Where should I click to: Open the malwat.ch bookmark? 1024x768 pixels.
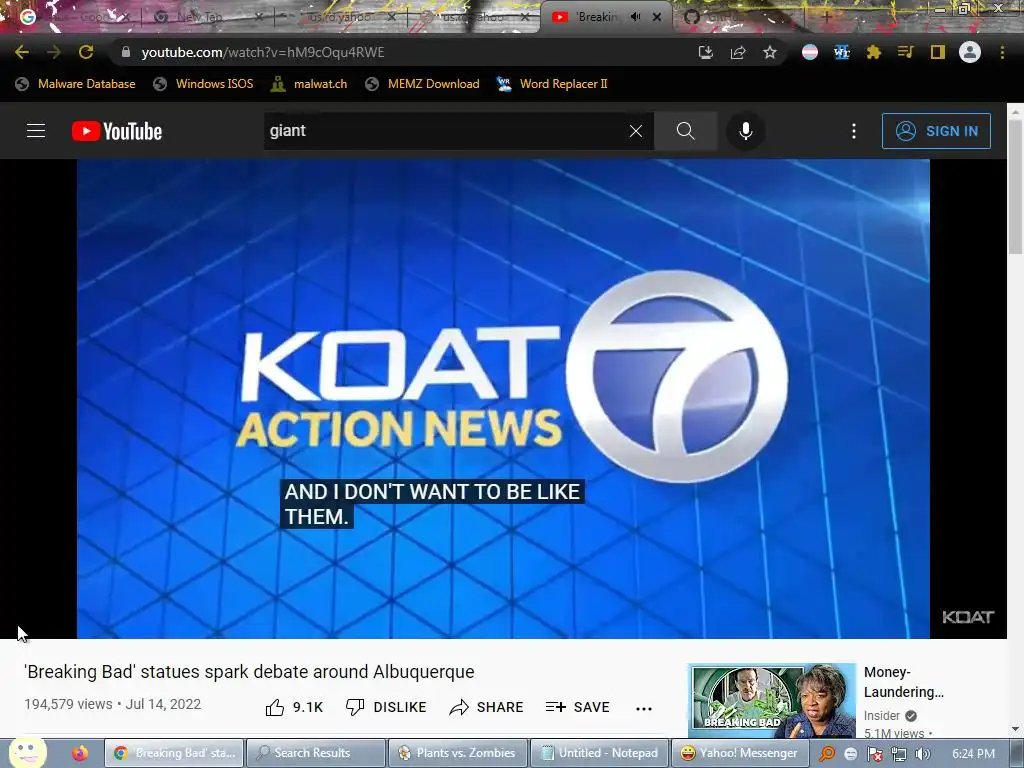tap(309, 84)
